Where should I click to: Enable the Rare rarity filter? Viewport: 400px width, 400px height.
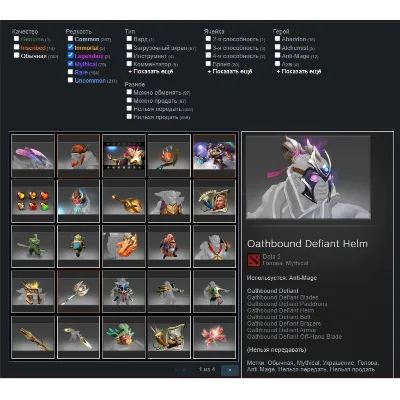click(70, 72)
